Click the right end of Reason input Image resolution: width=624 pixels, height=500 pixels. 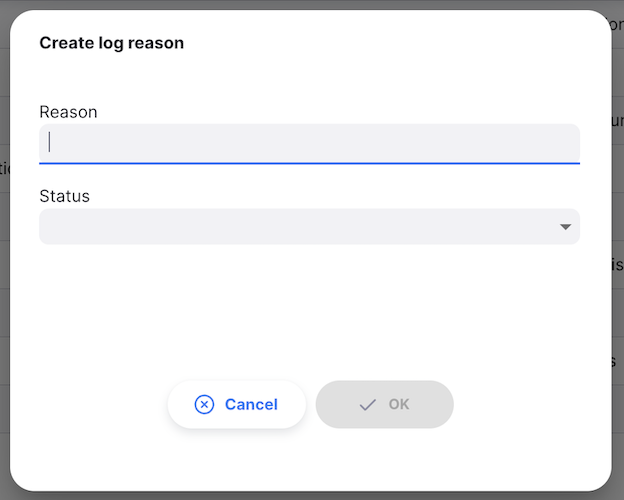560,142
